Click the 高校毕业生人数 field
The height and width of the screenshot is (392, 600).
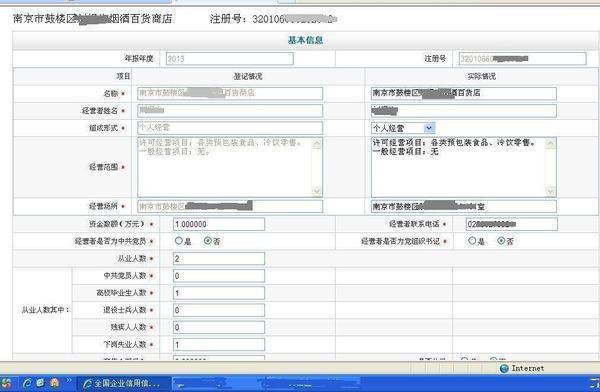(x=218, y=293)
